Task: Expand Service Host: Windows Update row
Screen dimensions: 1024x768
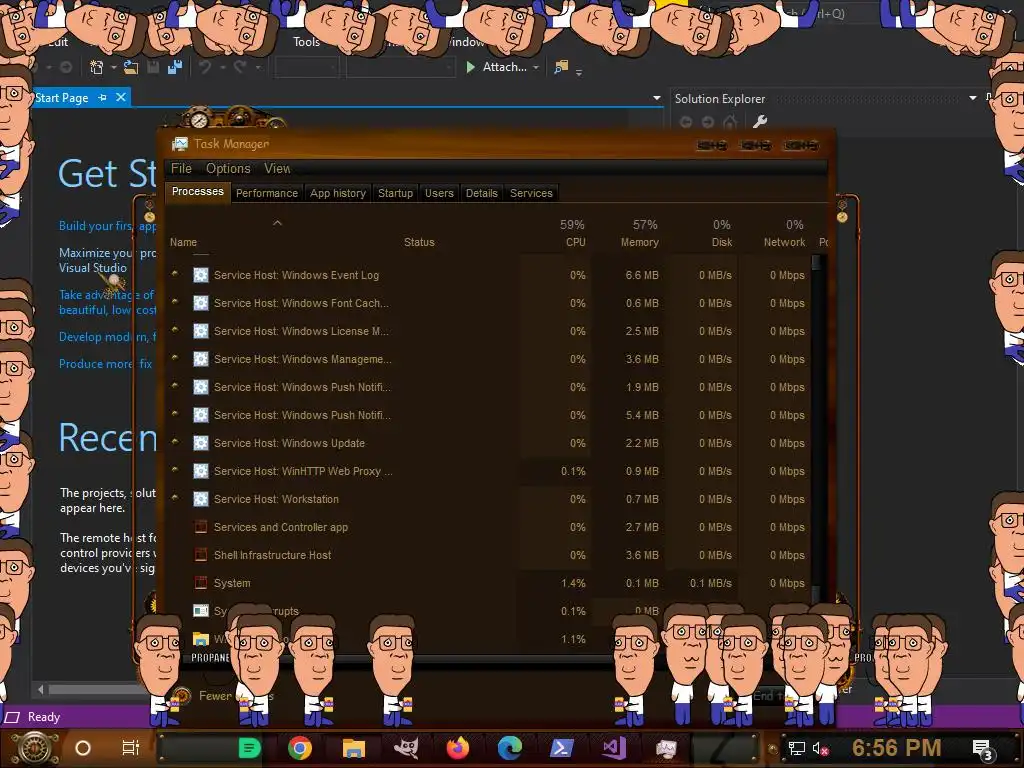Action: [175, 442]
